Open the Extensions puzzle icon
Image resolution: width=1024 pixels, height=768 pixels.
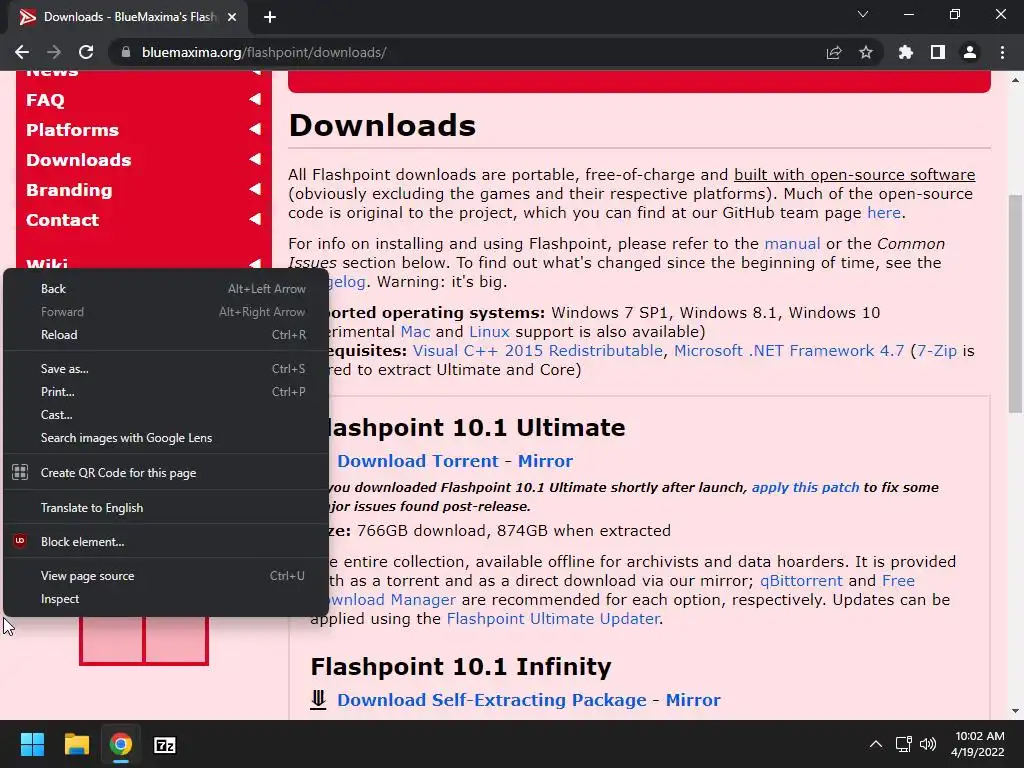coord(906,52)
